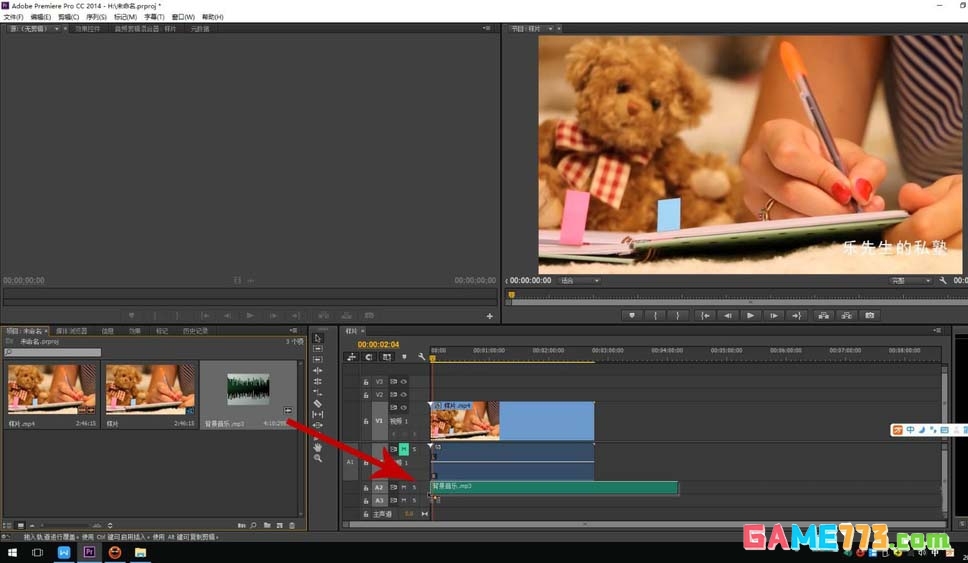The image size is (968, 563).
Task: Open the 剪辑(C) menu
Action: tap(69, 17)
